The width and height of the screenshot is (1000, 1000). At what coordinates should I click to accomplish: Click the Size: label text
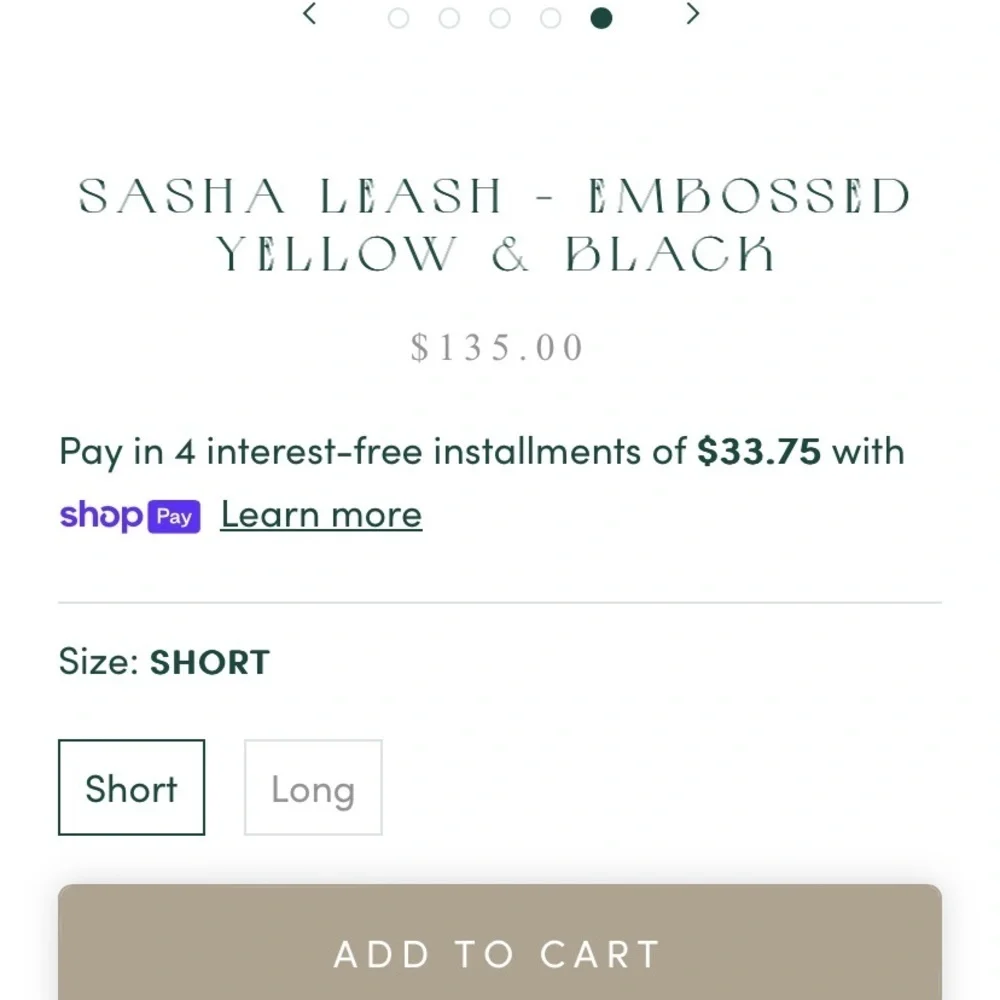click(99, 661)
